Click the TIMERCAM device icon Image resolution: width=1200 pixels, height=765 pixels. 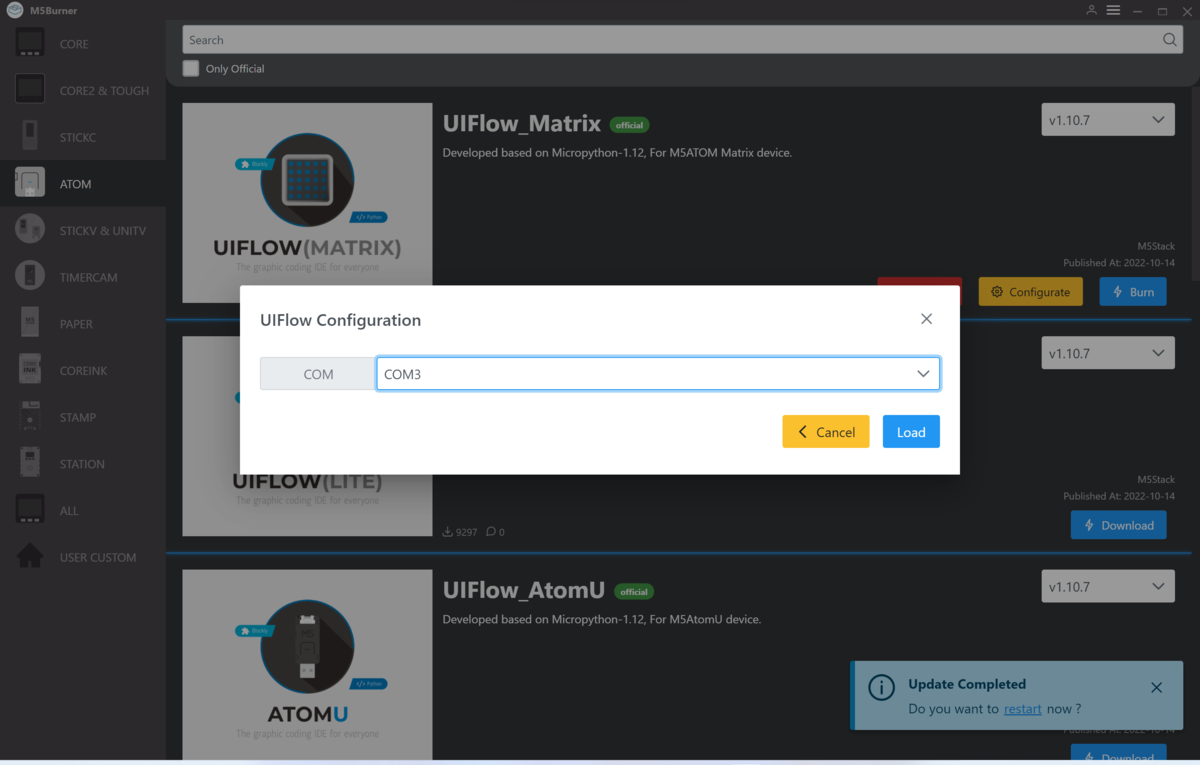pos(30,276)
